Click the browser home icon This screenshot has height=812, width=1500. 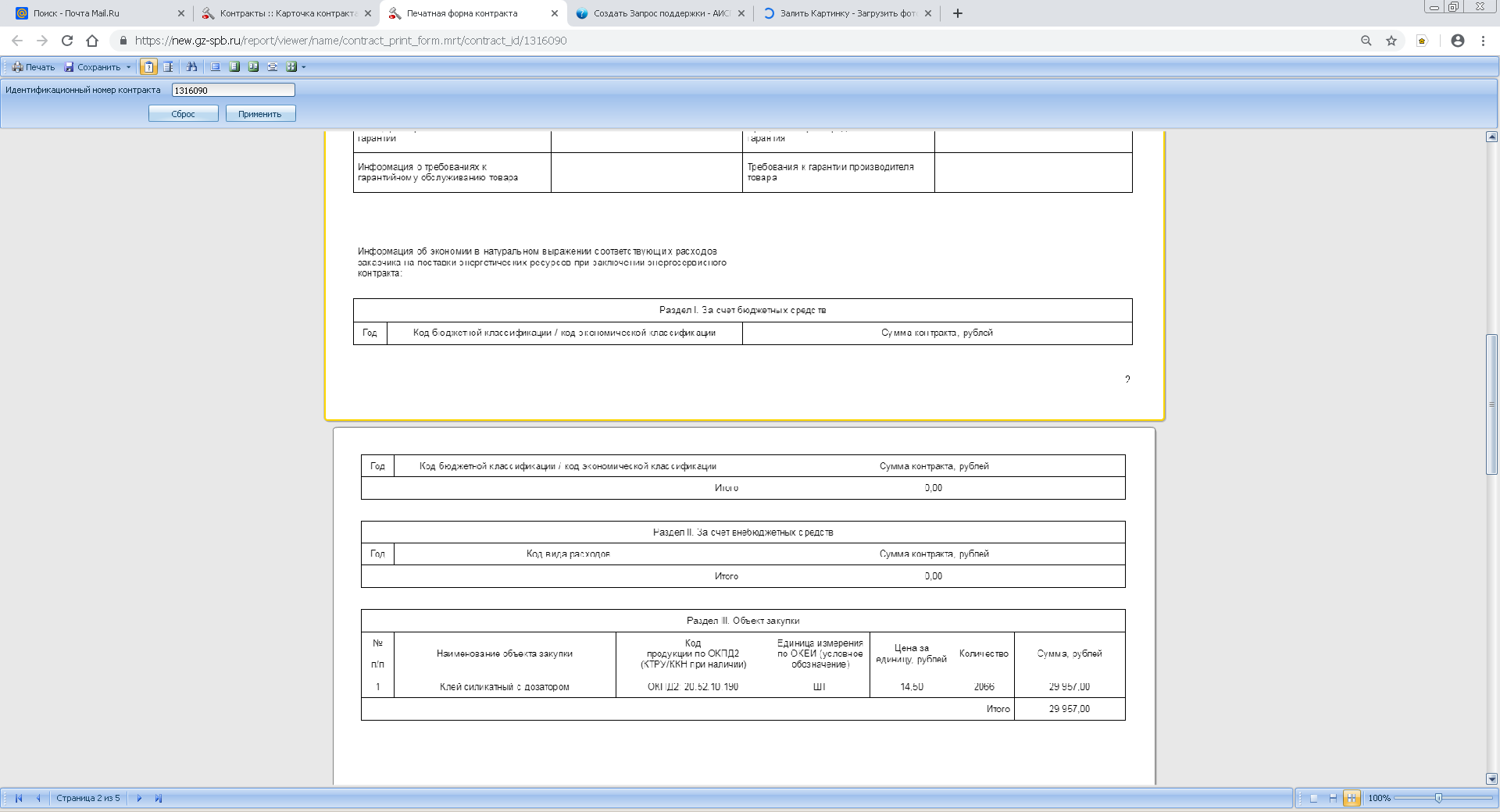92,41
